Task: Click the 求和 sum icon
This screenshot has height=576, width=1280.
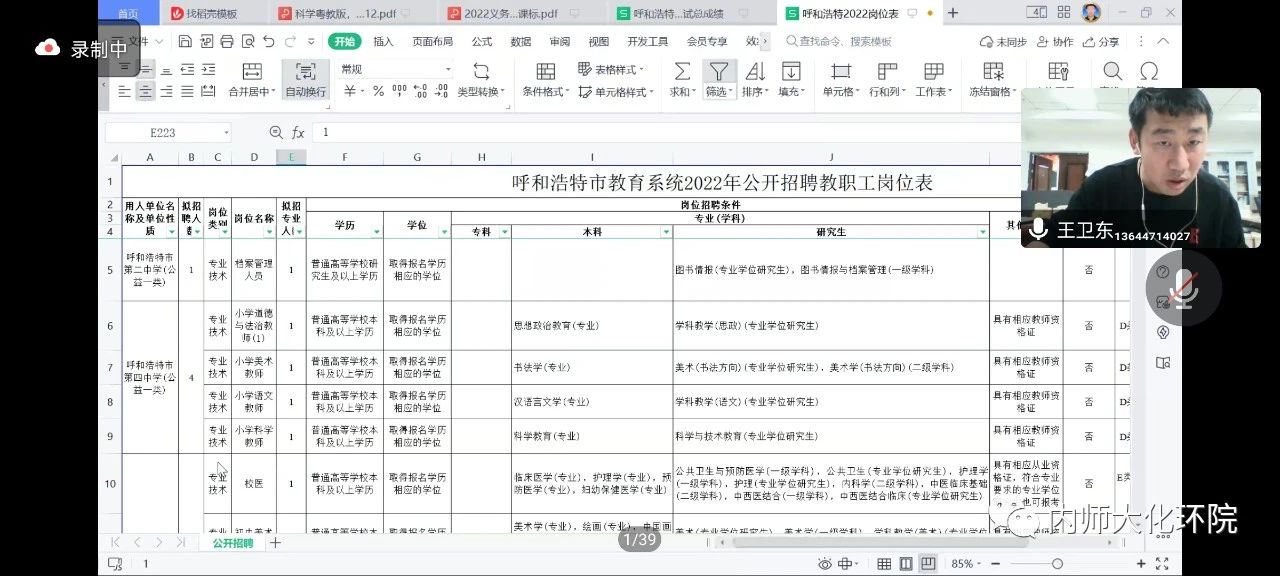Action: pyautogui.click(x=682, y=72)
